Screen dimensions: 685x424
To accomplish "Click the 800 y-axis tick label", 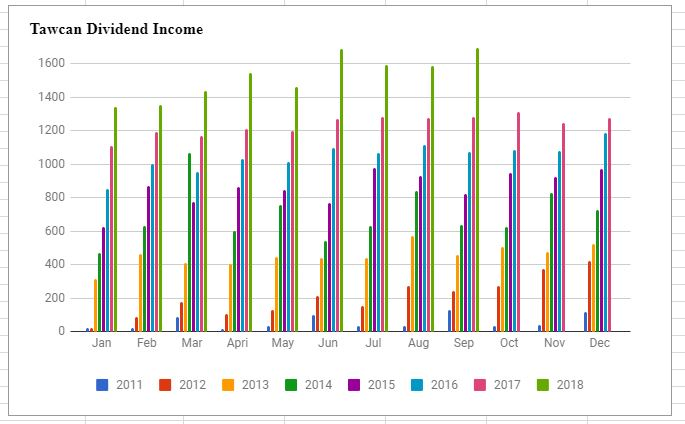I will click(55, 197).
